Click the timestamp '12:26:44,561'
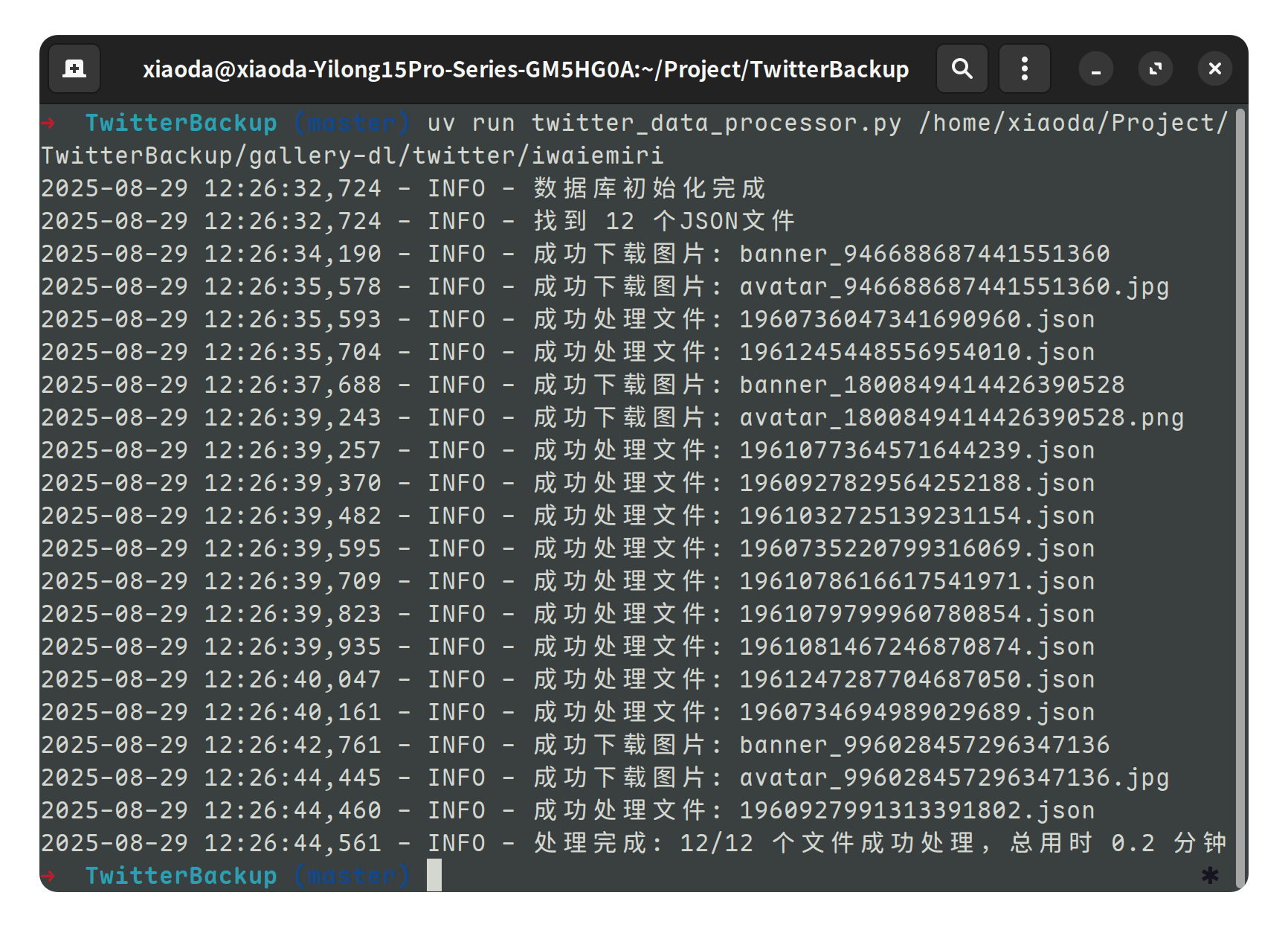 pos(292,843)
